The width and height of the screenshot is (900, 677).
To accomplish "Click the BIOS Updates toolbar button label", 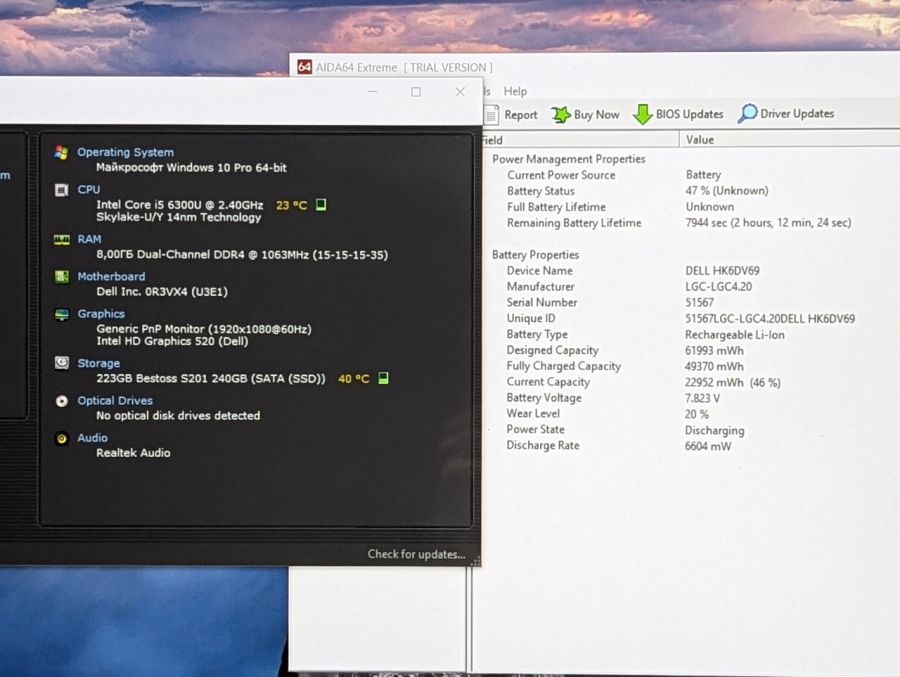I will coord(689,114).
